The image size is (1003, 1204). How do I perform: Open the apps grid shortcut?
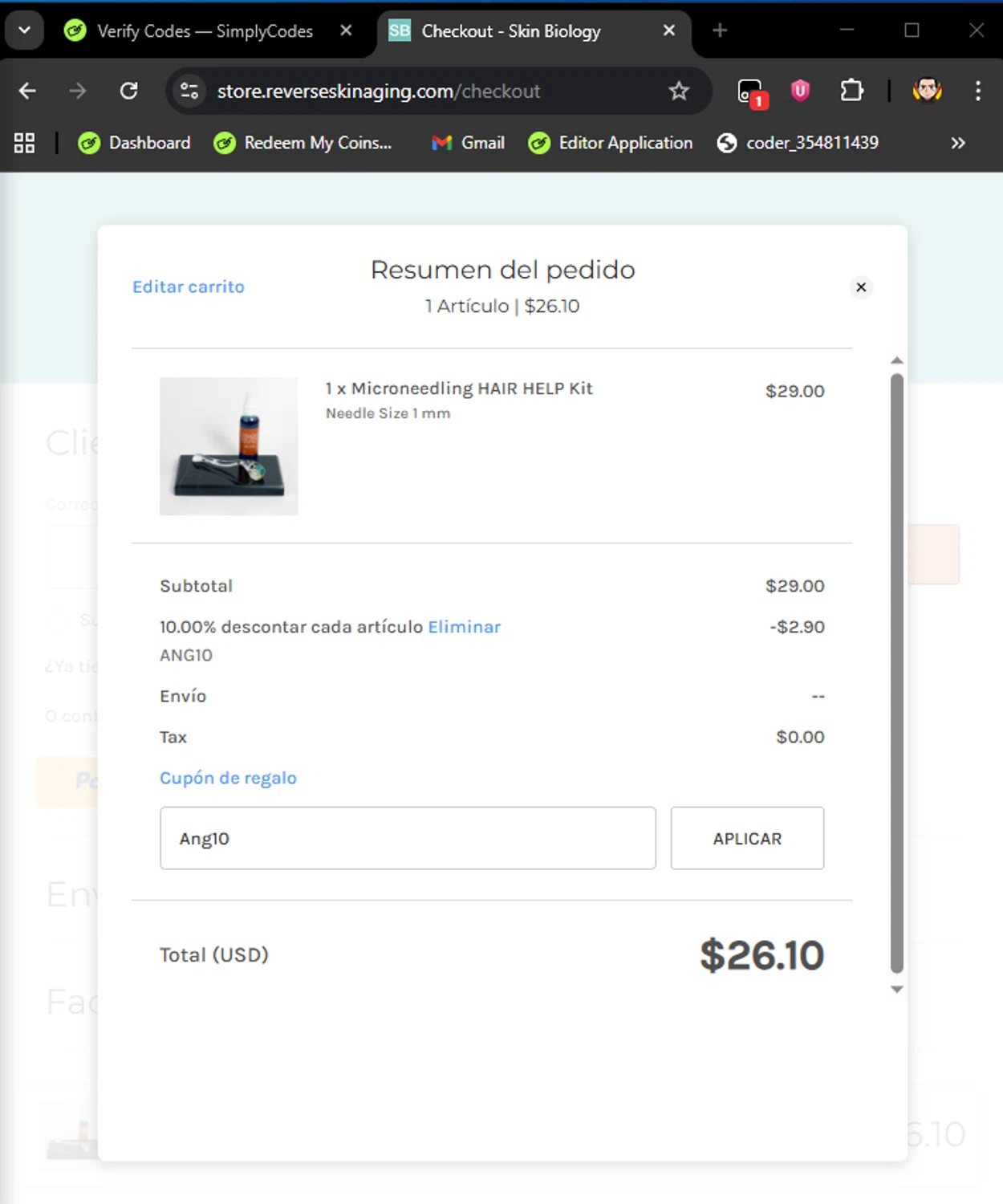(24, 143)
